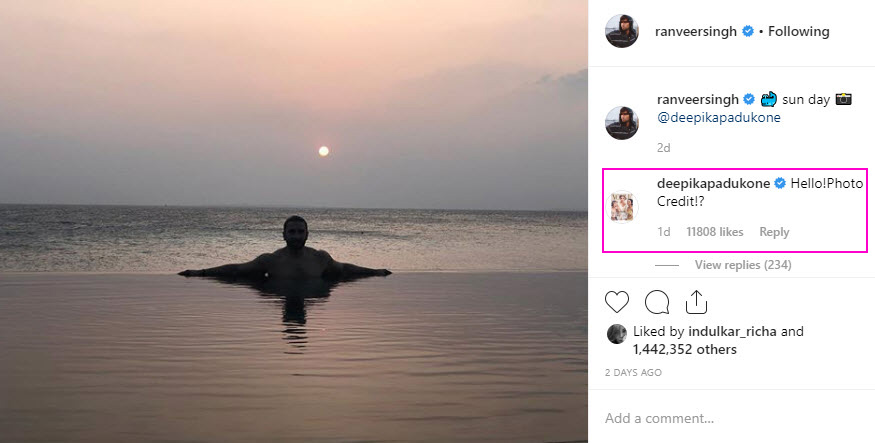Open ranveersingh username in header

click(x=696, y=31)
